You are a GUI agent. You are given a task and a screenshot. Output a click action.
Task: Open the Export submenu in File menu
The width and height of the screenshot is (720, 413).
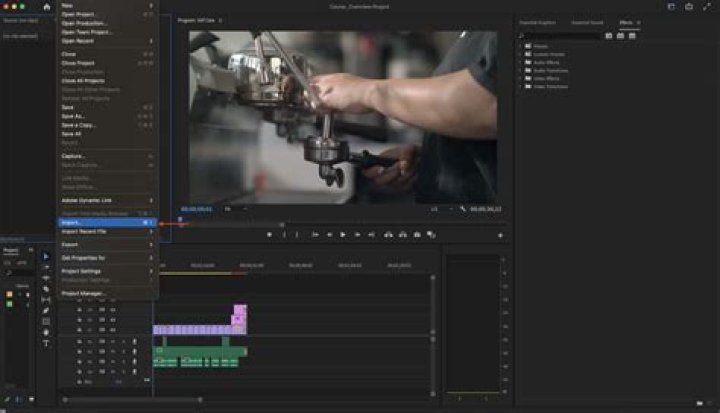(107, 244)
